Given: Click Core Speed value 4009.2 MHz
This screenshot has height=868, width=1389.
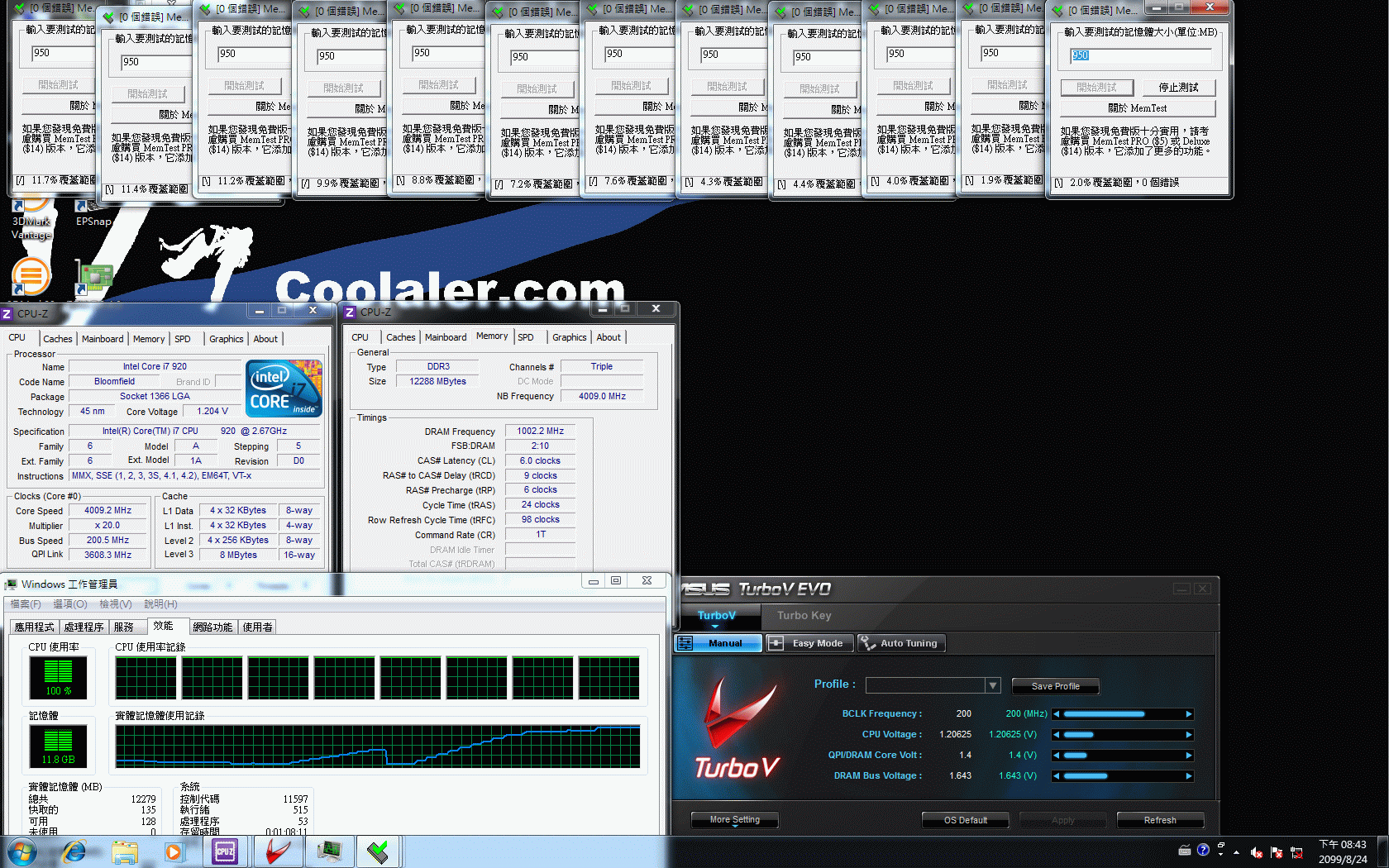Looking at the screenshot, I should click(x=107, y=511).
